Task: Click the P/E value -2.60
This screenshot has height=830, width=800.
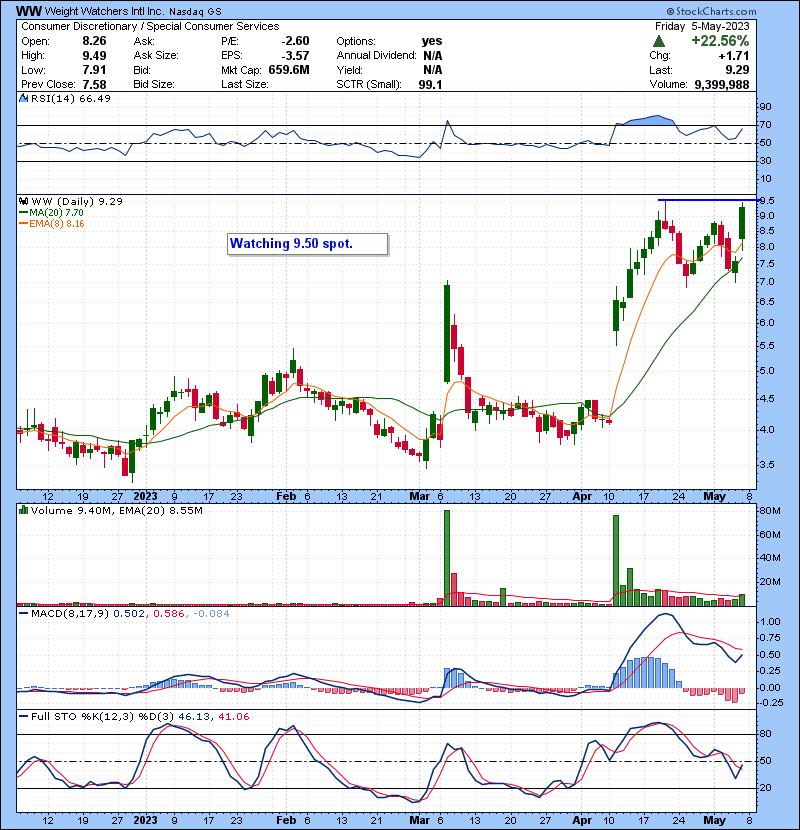Action: [295, 41]
